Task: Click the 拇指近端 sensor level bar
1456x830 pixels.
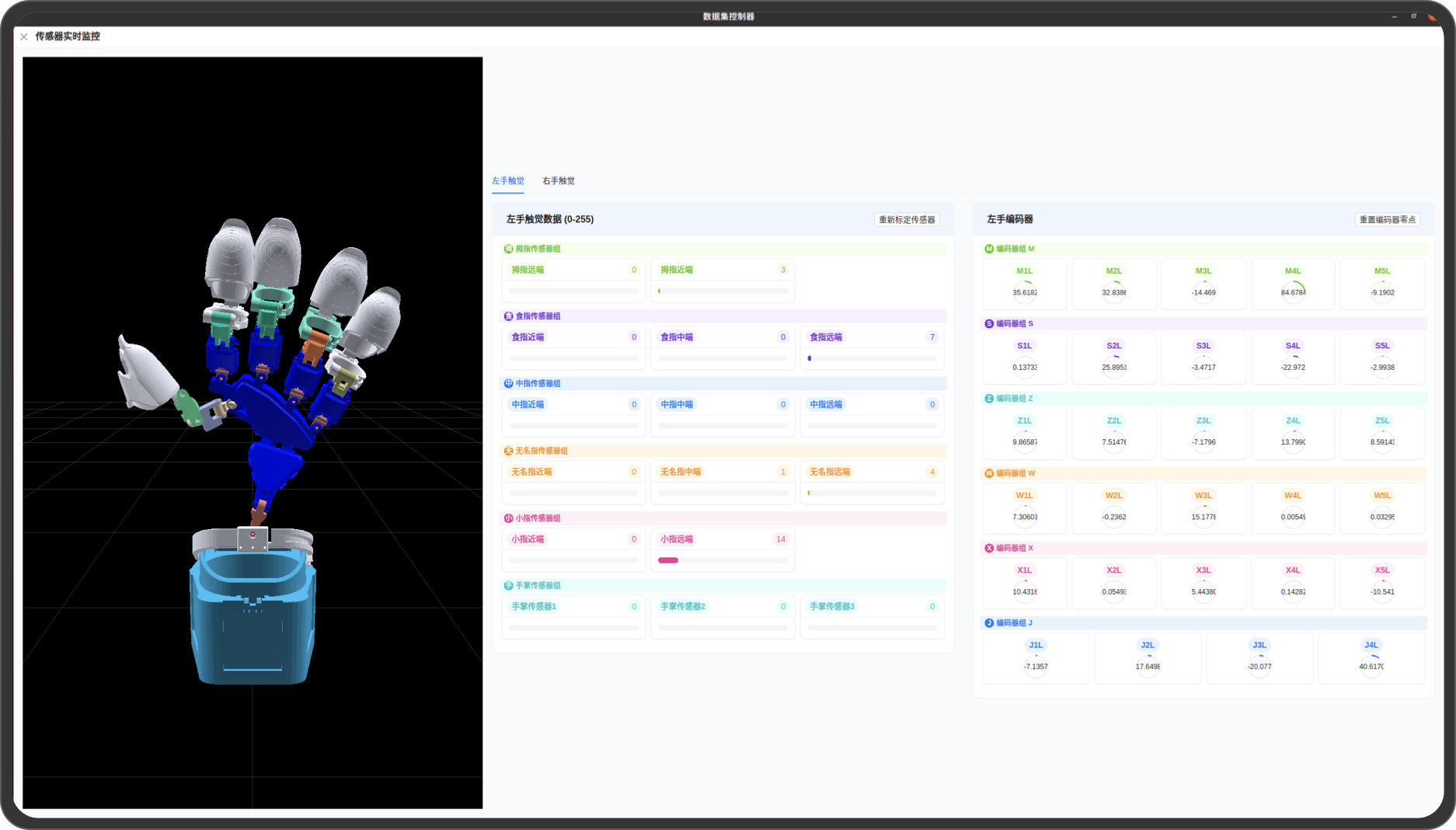Action: click(722, 291)
